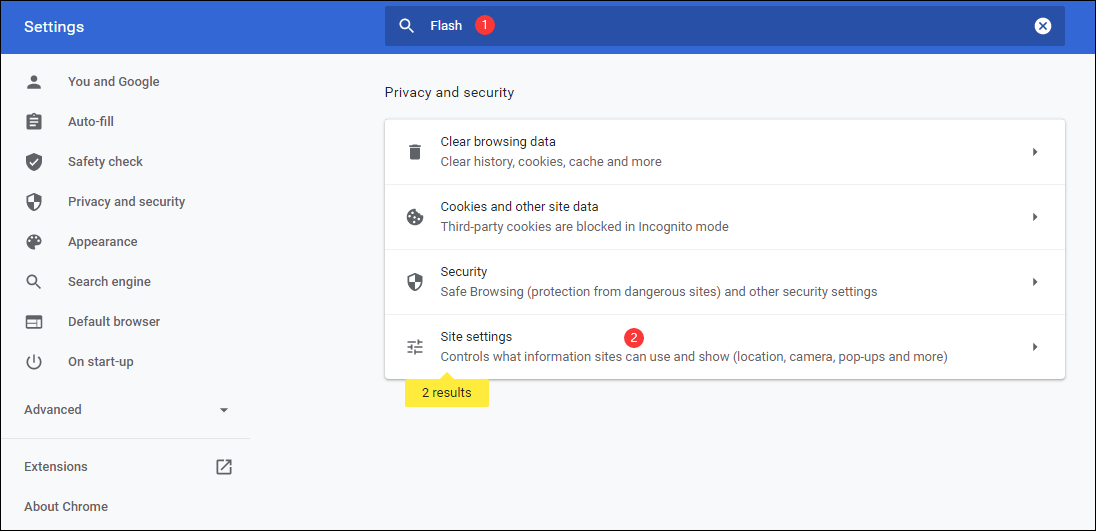
Task: Click the sliders icon for Site settings
Action: pos(415,347)
